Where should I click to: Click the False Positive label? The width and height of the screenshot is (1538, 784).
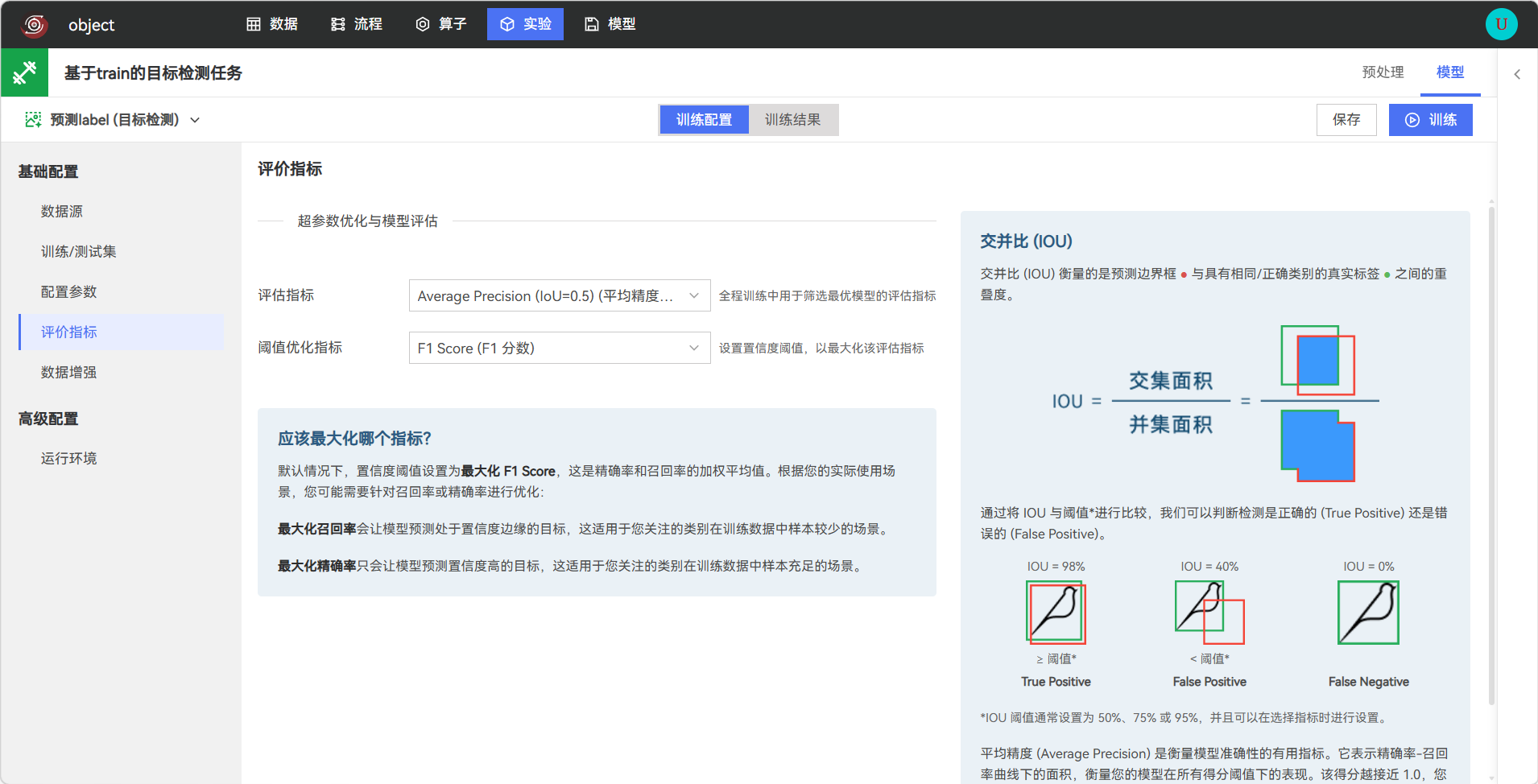click(x=1209, y=682)
